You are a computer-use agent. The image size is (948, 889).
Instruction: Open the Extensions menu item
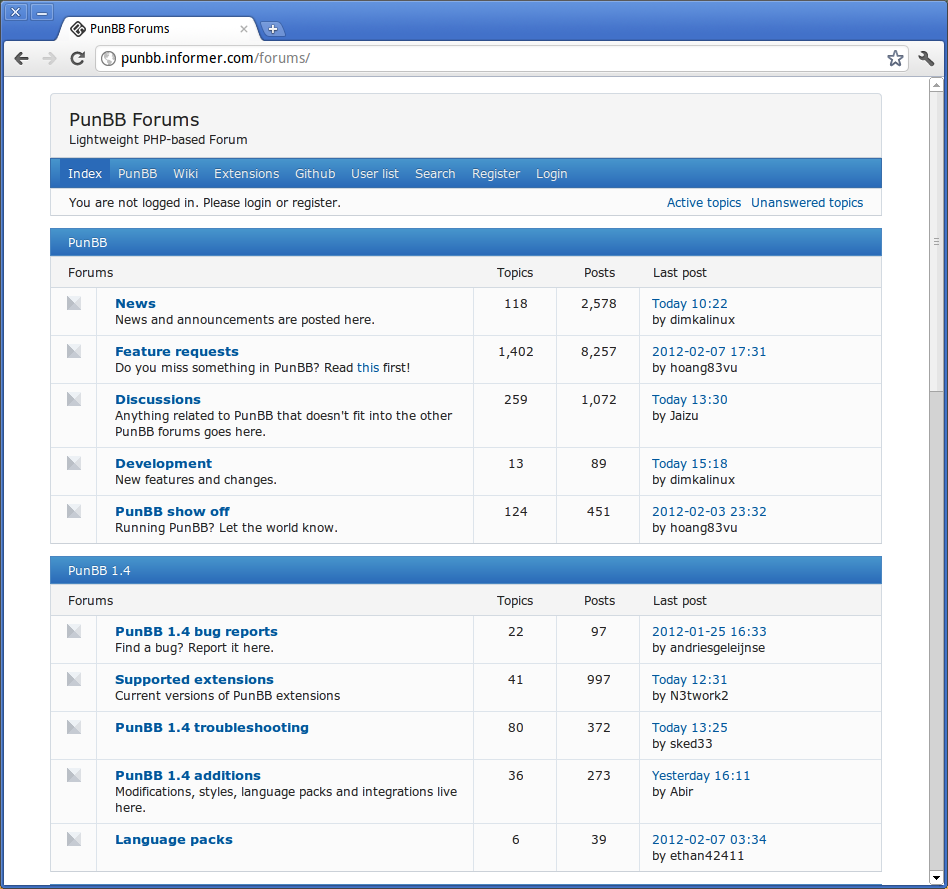(x=246, y=174)
